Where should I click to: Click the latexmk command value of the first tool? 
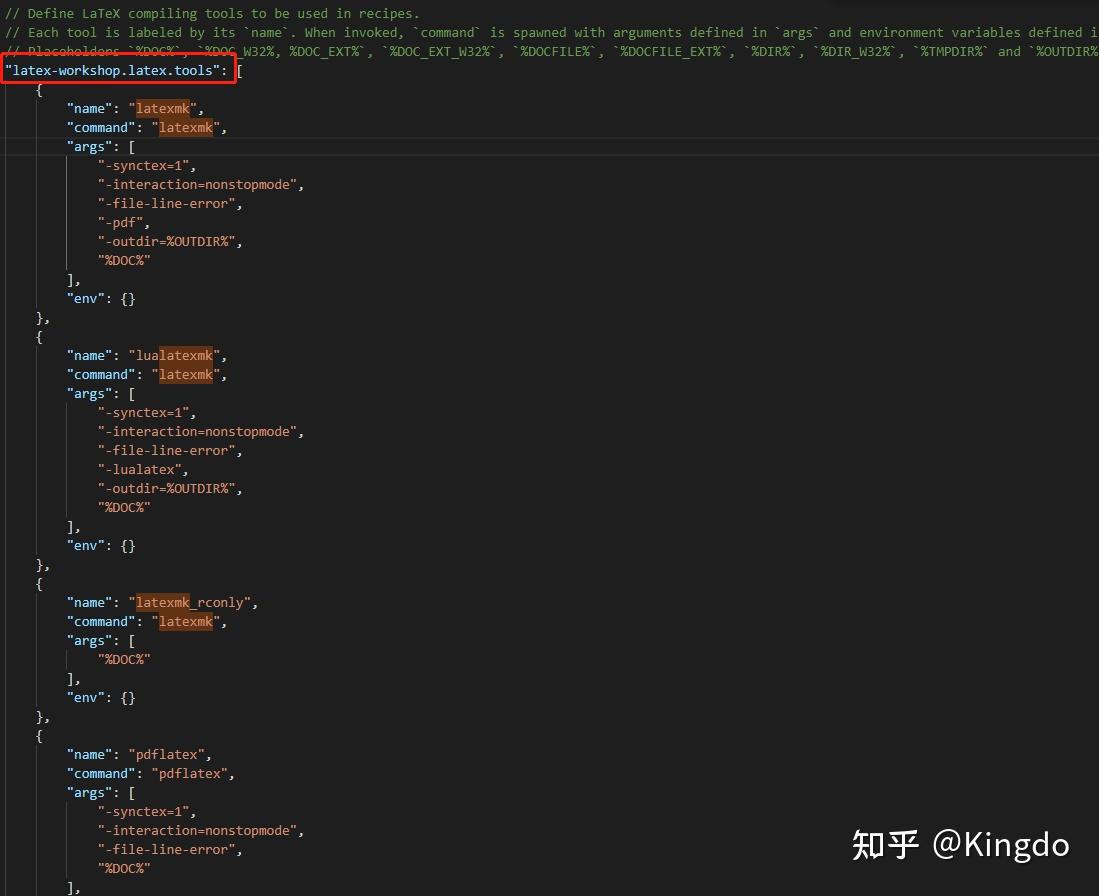tap(186, 127)
